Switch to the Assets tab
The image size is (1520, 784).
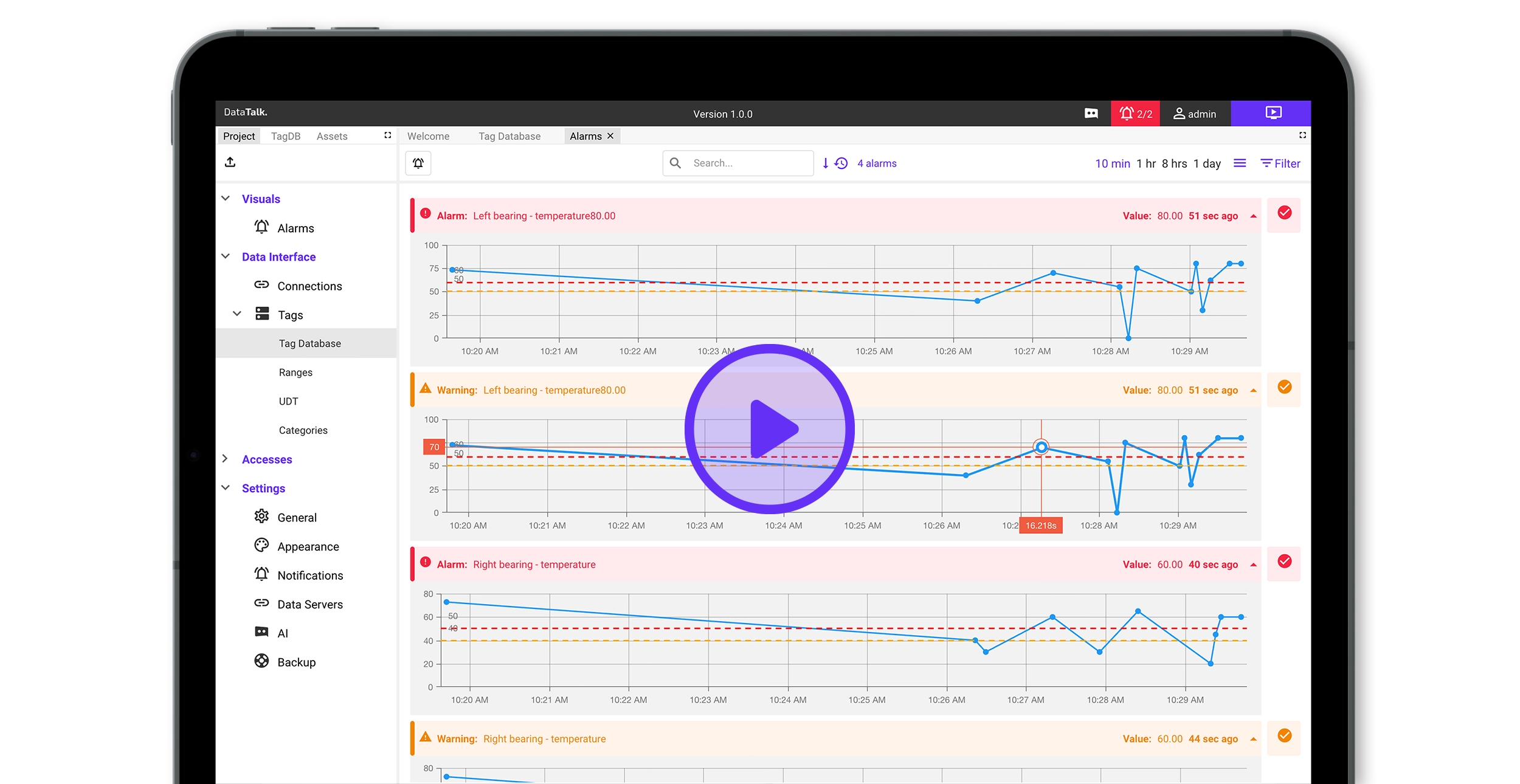(332, 136)
